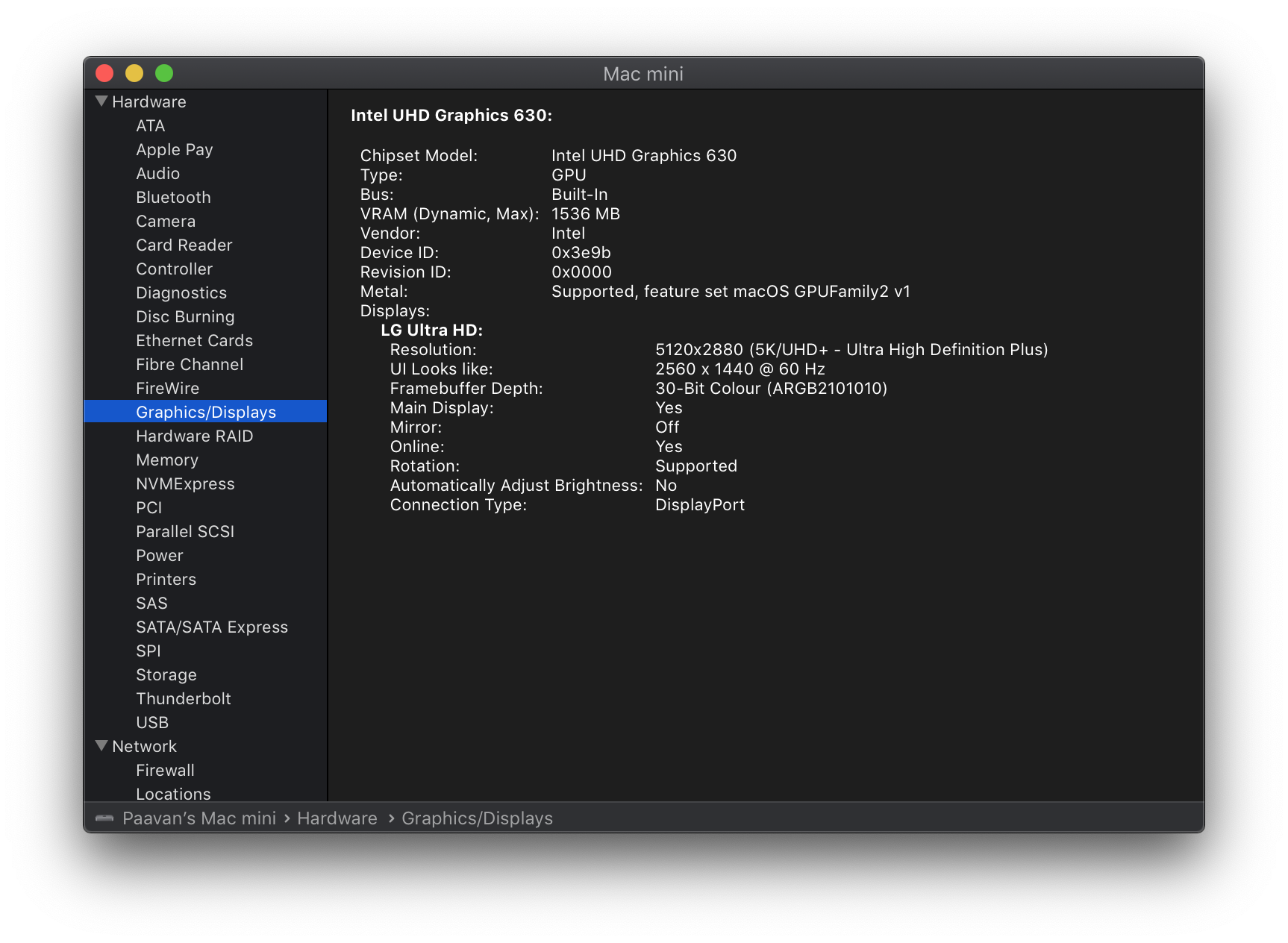Click Hardware in the bottom path bar
The image size is (1288, 943).
(x=337, y=818)
